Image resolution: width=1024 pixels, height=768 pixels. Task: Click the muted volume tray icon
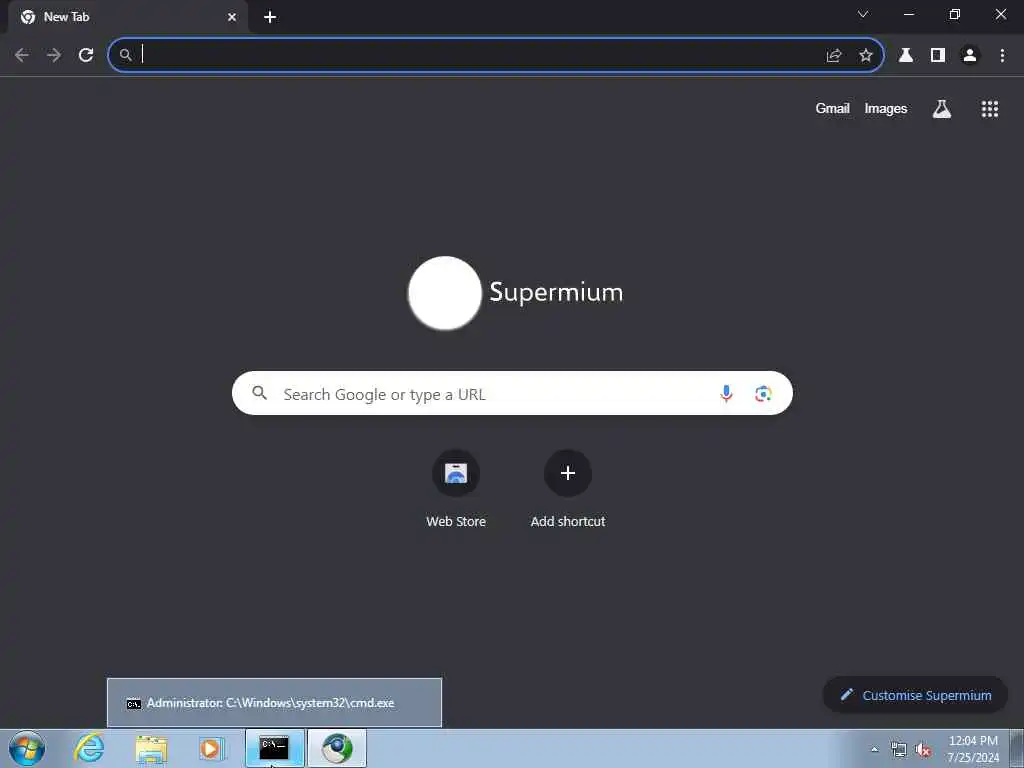[923, 750]
